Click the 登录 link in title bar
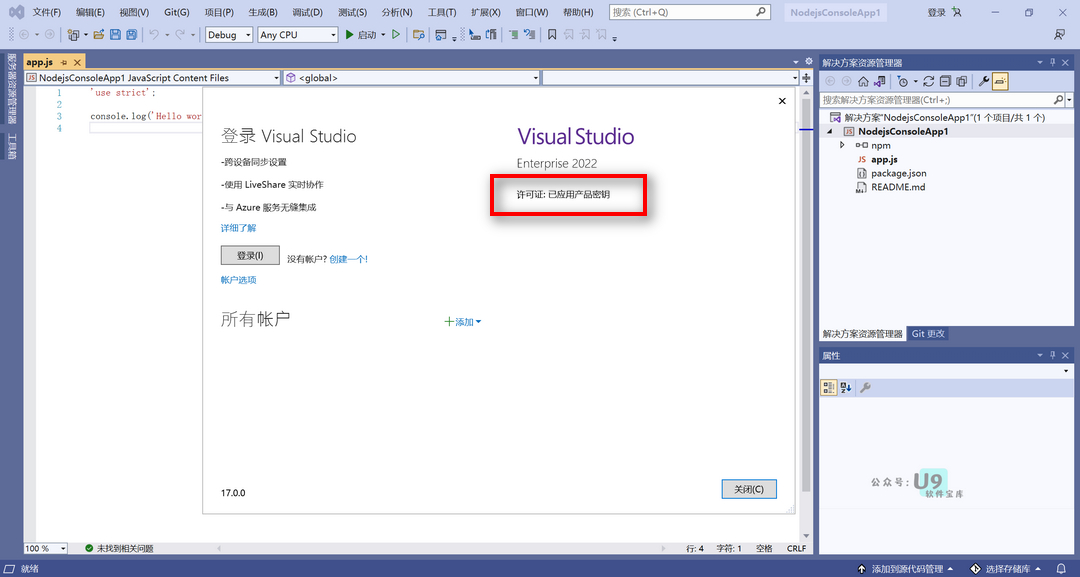The height and width of the screenshot is (577, 1080). pos(936,12)
